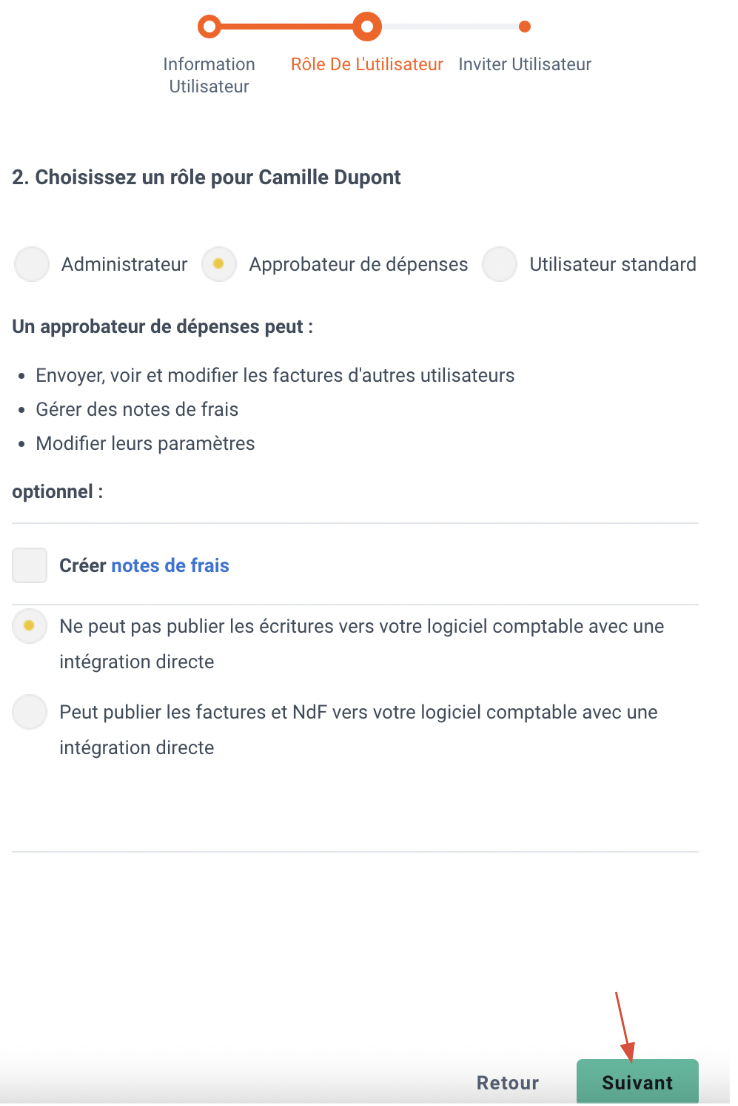Select the Approbateur de dépenses radio button
The image size is (738, 1106).
click(219, 265)
